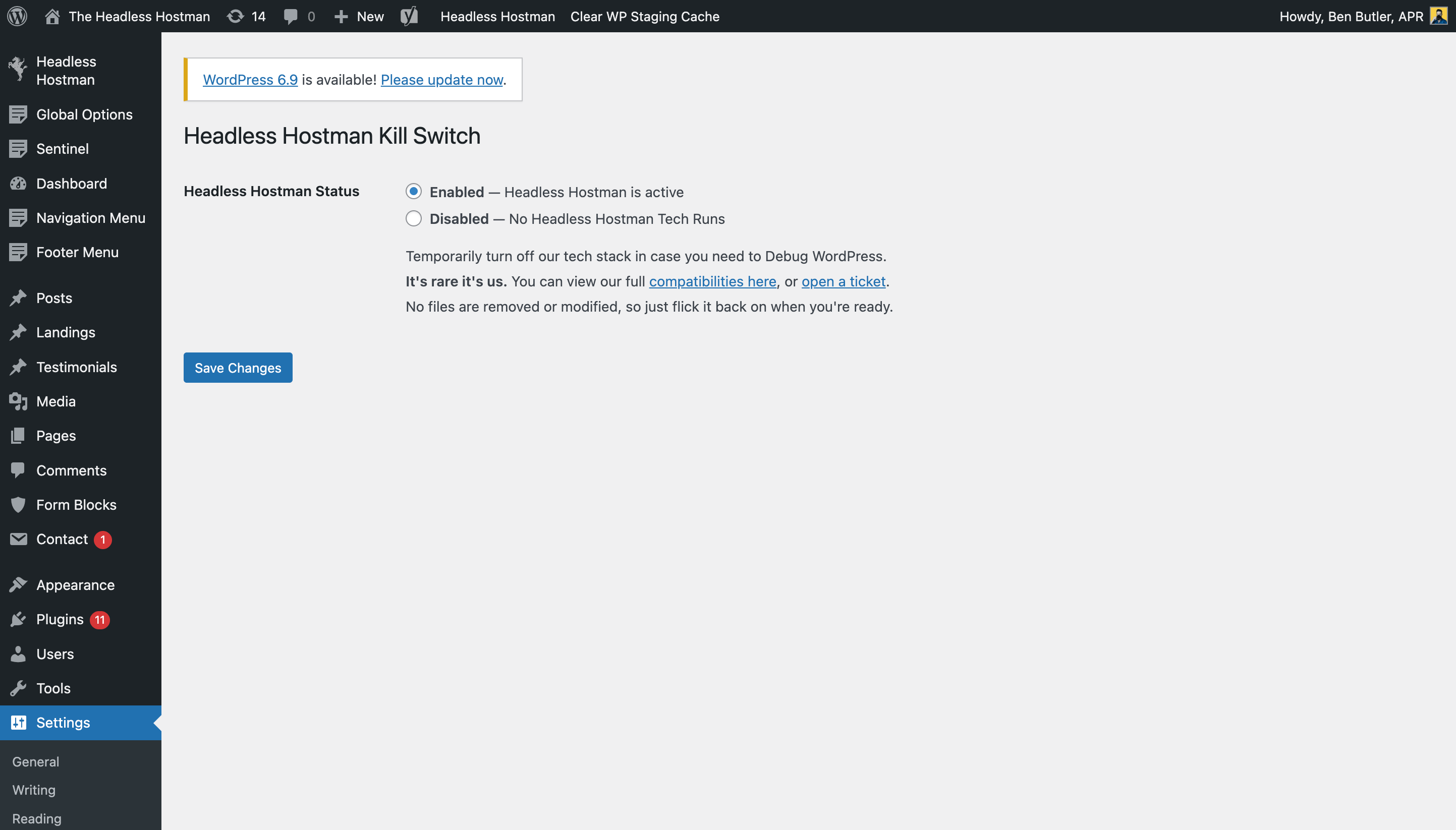The image size is (1456, 830).
Task: Select the Enabled radio button
Action: pyautogui.click(x=414, y=192)
